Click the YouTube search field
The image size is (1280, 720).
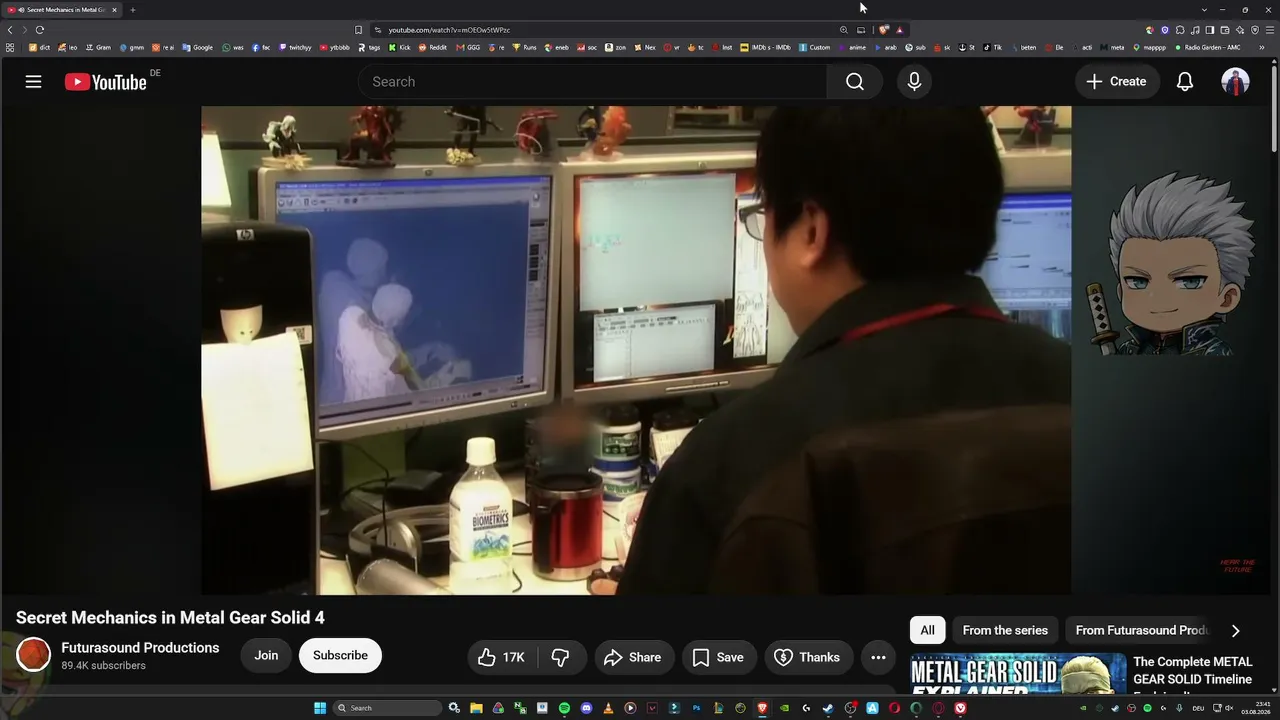point(592,82)
